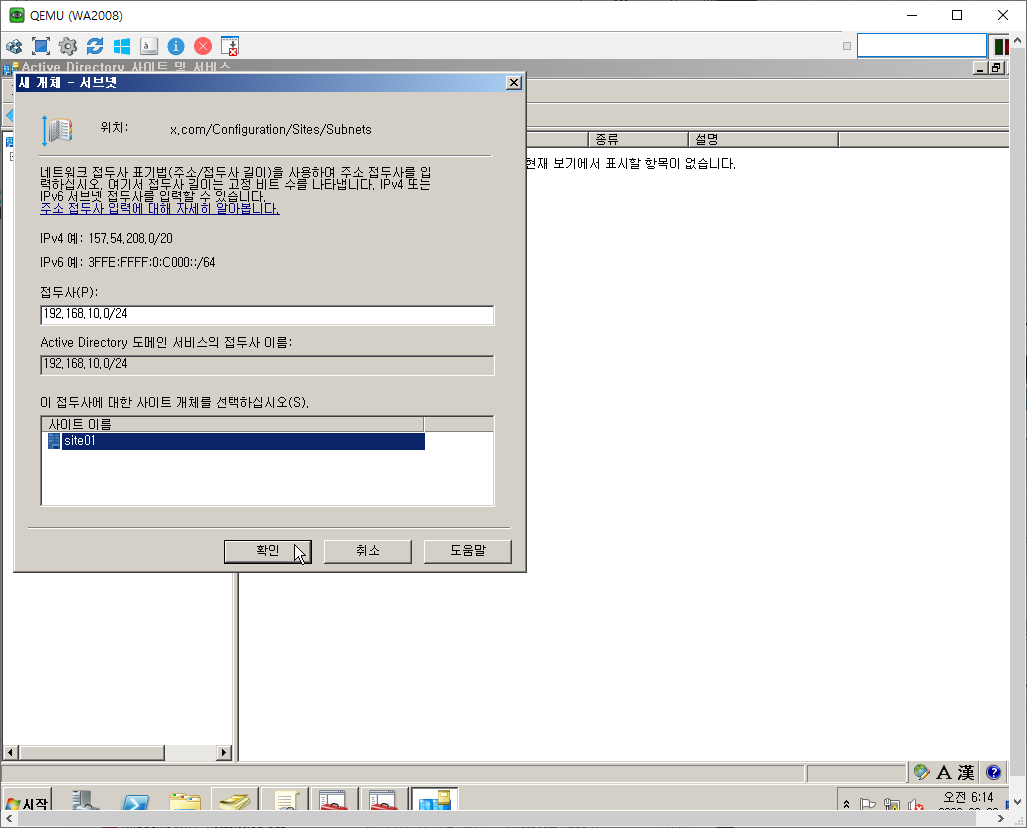Click the 漢 Hanja conversion icon
Viewport: 1027px width, 828px height.
click(x=966, y=773)
